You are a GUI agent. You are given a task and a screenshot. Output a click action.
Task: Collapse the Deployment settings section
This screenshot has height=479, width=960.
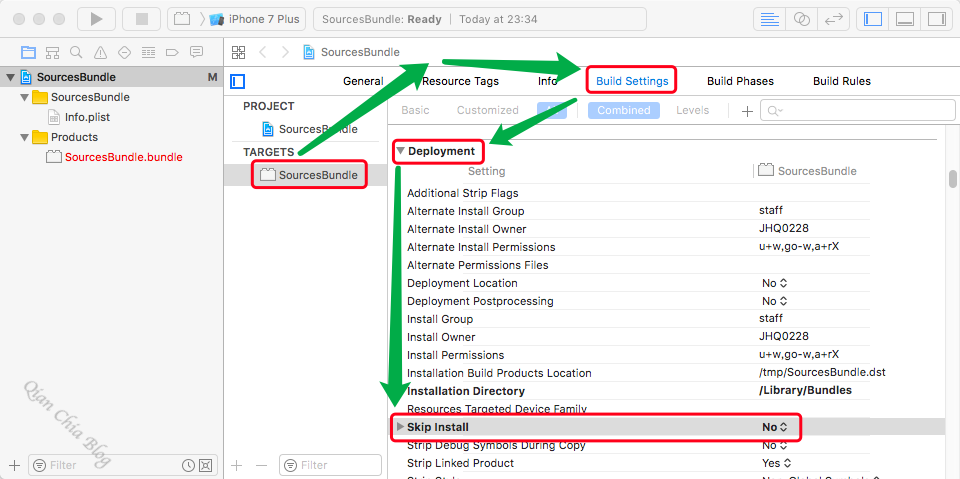point(401,151)
